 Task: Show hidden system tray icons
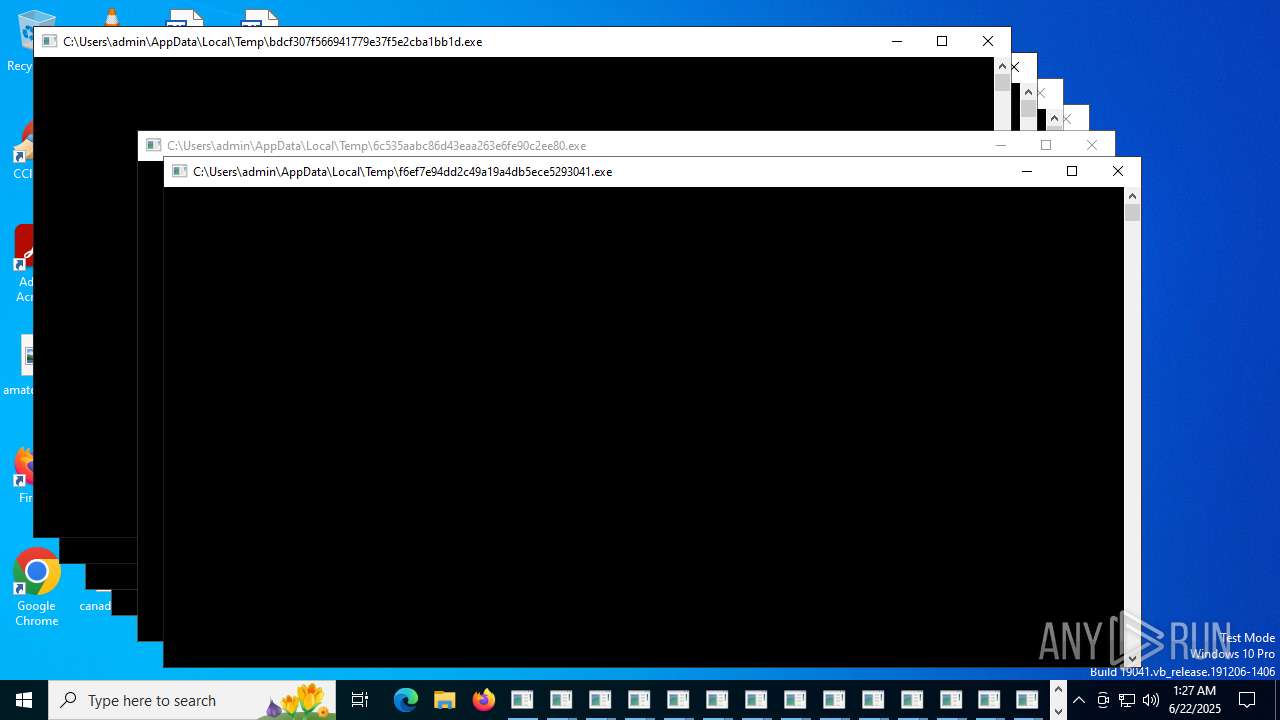pyautogui.click(x=1079, y=700)
